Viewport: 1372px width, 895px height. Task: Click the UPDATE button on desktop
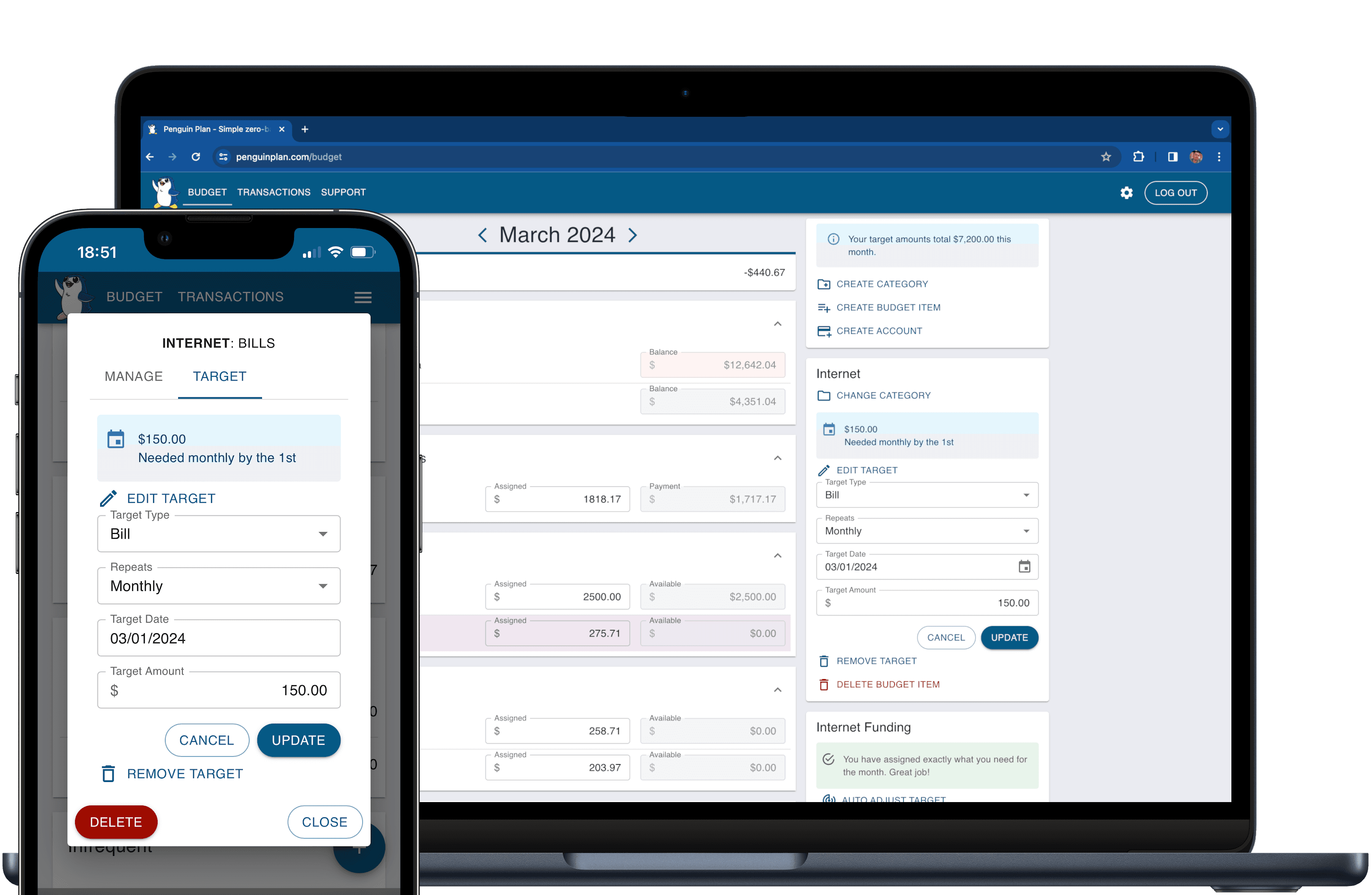coord(1009,637)
